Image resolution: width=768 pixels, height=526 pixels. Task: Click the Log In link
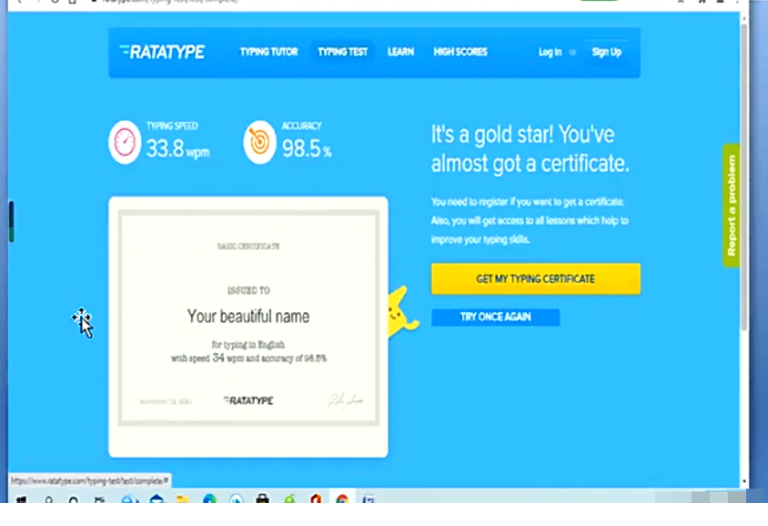coord(550,52)
